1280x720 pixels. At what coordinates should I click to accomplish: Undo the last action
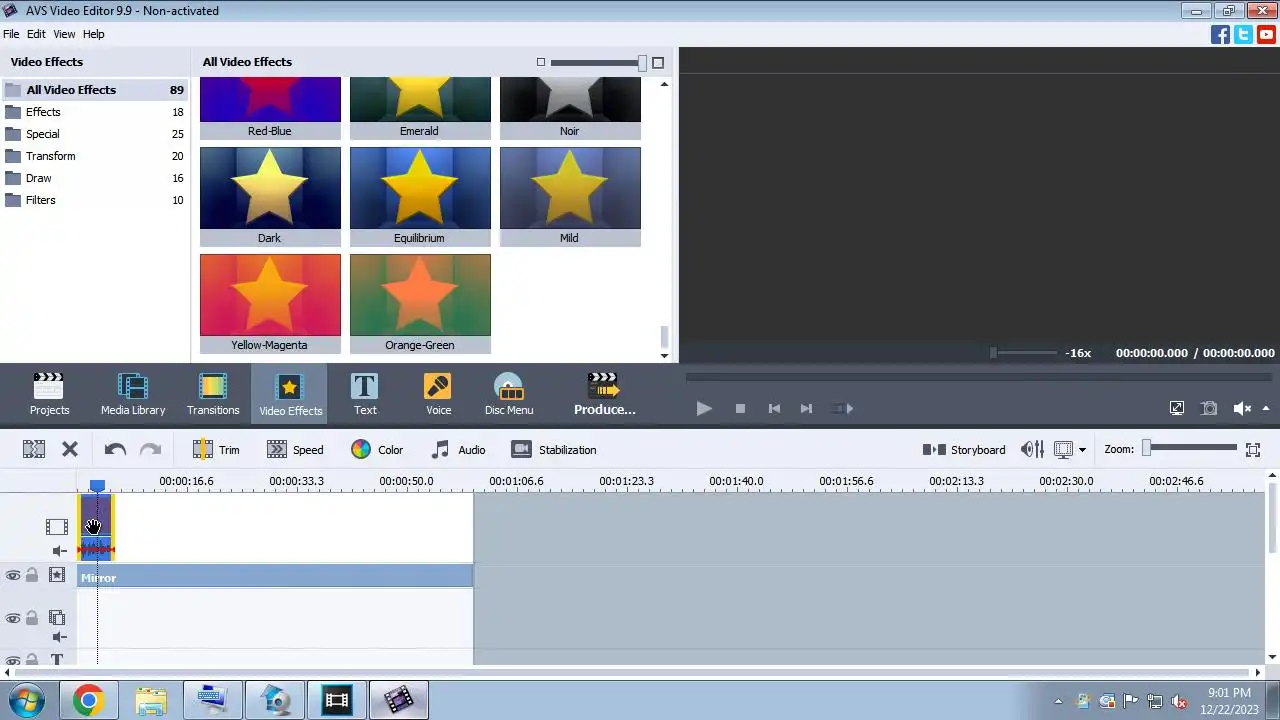tap(115, 450)
